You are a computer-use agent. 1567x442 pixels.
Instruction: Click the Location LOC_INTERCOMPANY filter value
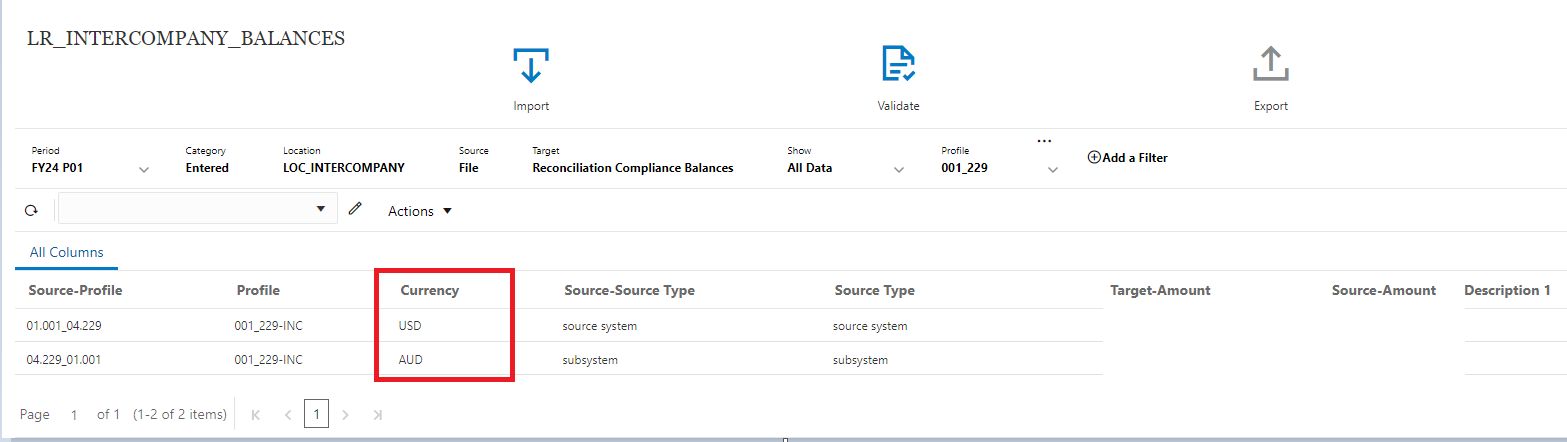(344, 168)
